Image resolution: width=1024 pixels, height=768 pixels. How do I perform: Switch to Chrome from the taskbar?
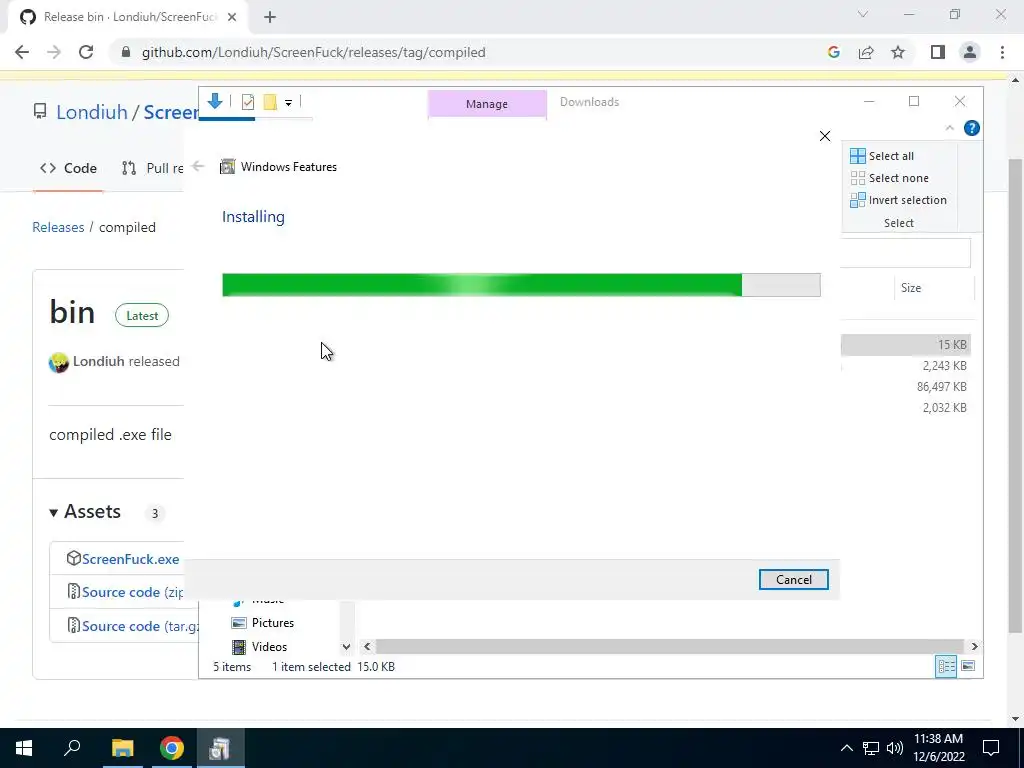(172, 748)
